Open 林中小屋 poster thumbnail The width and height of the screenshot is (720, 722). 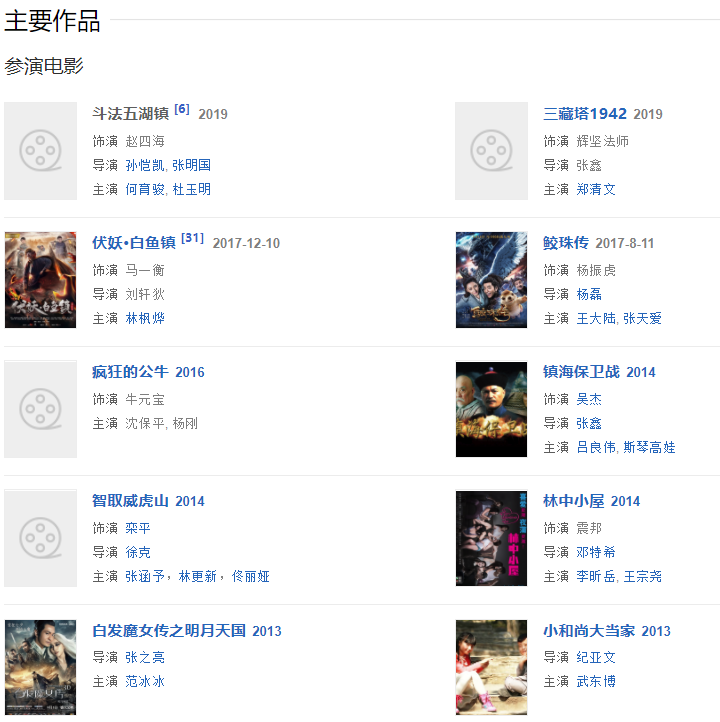tap(491, 538)
